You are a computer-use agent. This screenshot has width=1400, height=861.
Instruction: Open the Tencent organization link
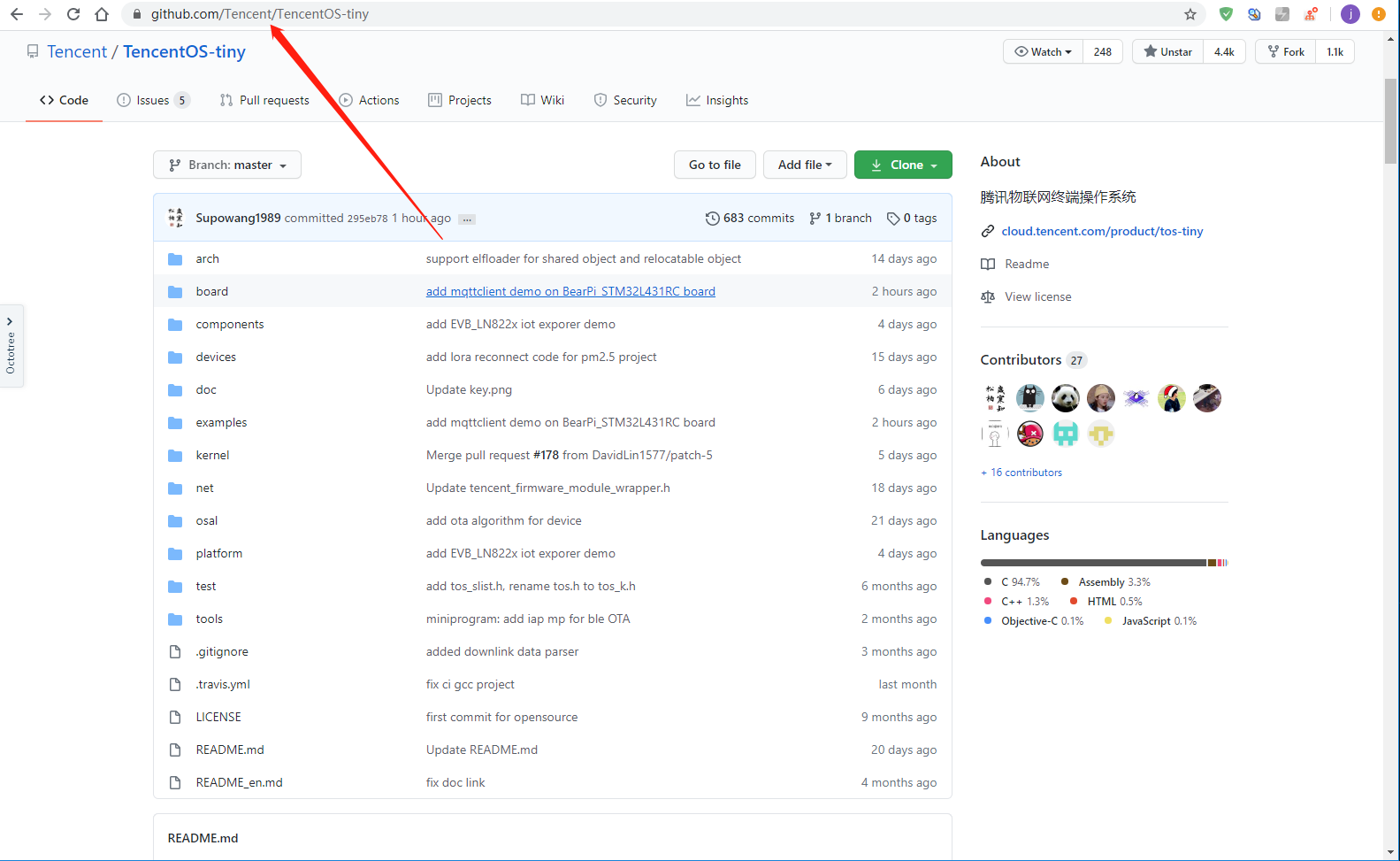[77, 51]
